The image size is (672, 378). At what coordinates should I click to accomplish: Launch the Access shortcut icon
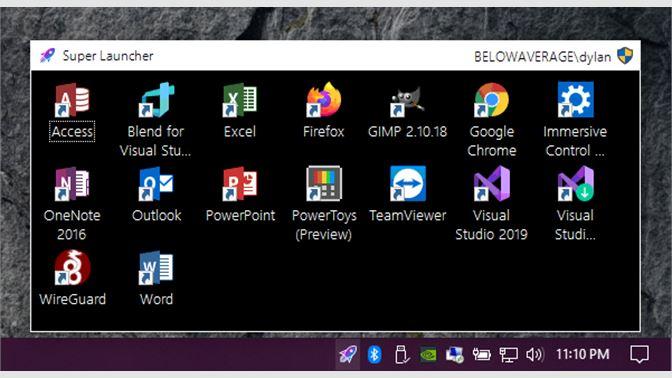pos(72,100)
